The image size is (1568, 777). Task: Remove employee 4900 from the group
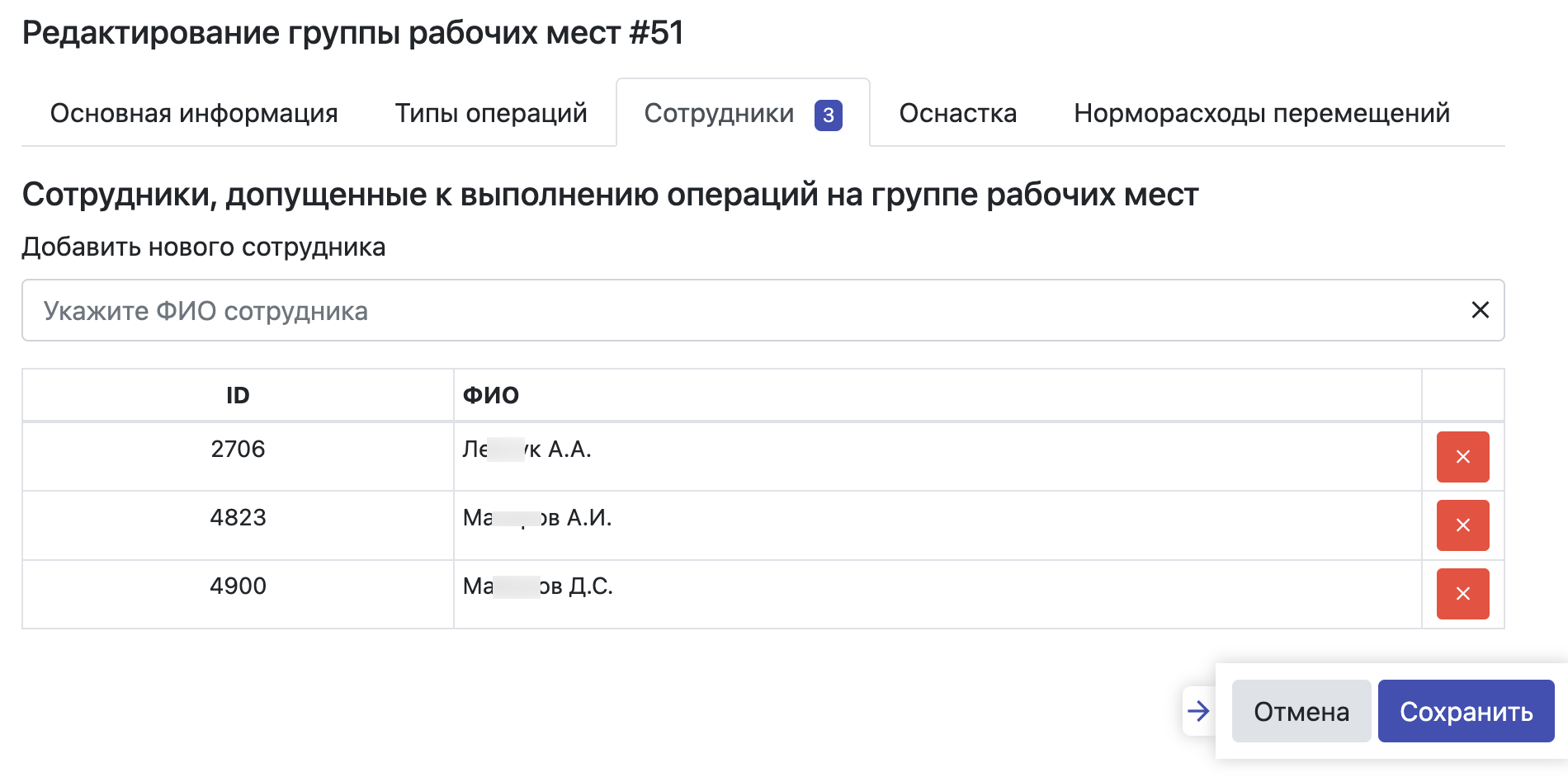click(1462, 594)
